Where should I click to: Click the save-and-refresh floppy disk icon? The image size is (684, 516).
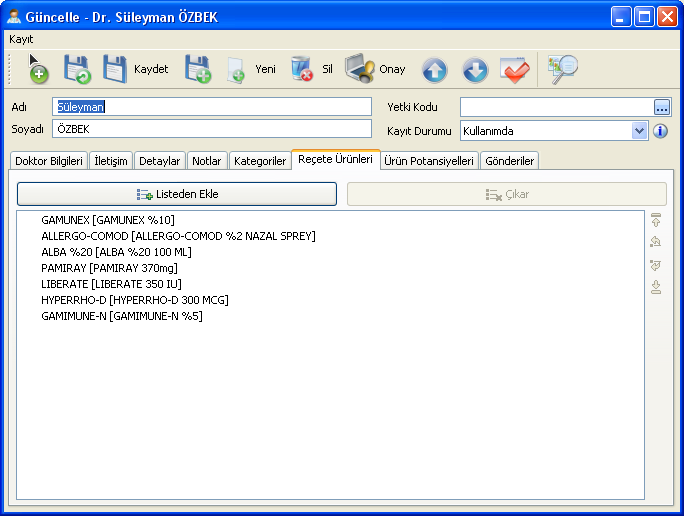point(77,69)
